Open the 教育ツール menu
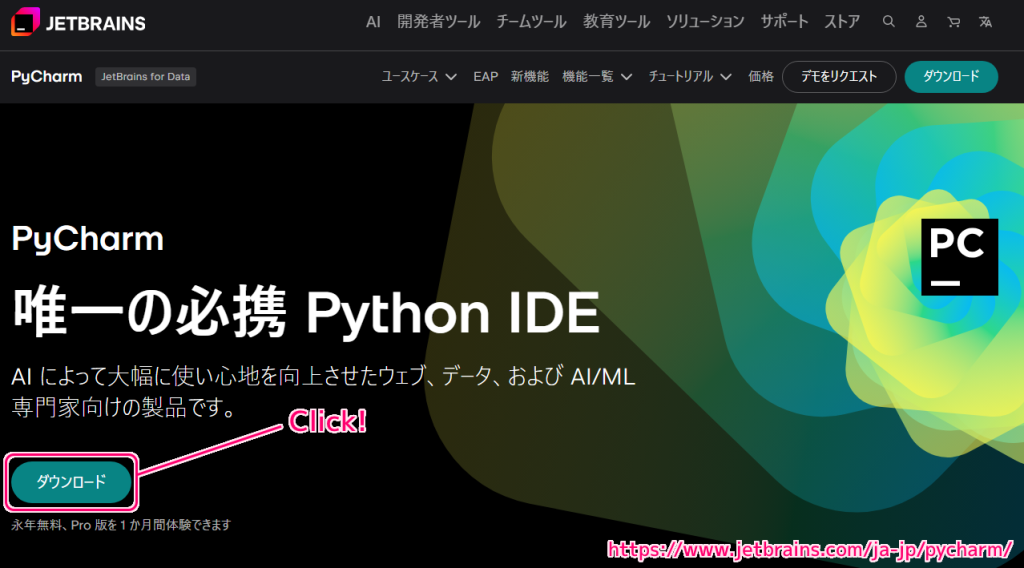Screen dimensions: 1024x568 (x=616, y=22)
